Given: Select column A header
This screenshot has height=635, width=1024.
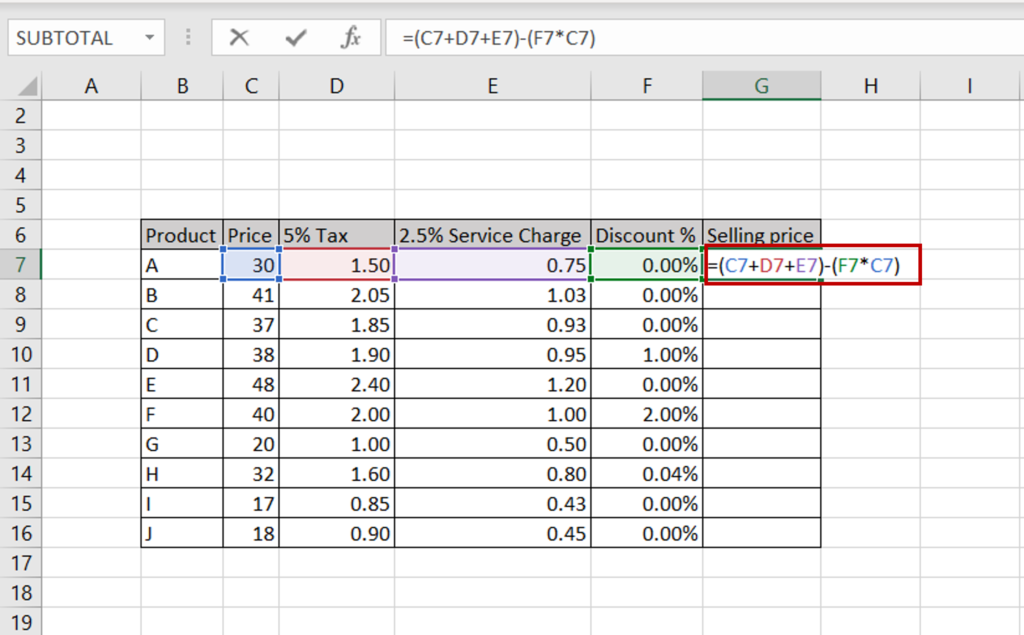Looking at the screenshot, I should [x=91, y=86].
